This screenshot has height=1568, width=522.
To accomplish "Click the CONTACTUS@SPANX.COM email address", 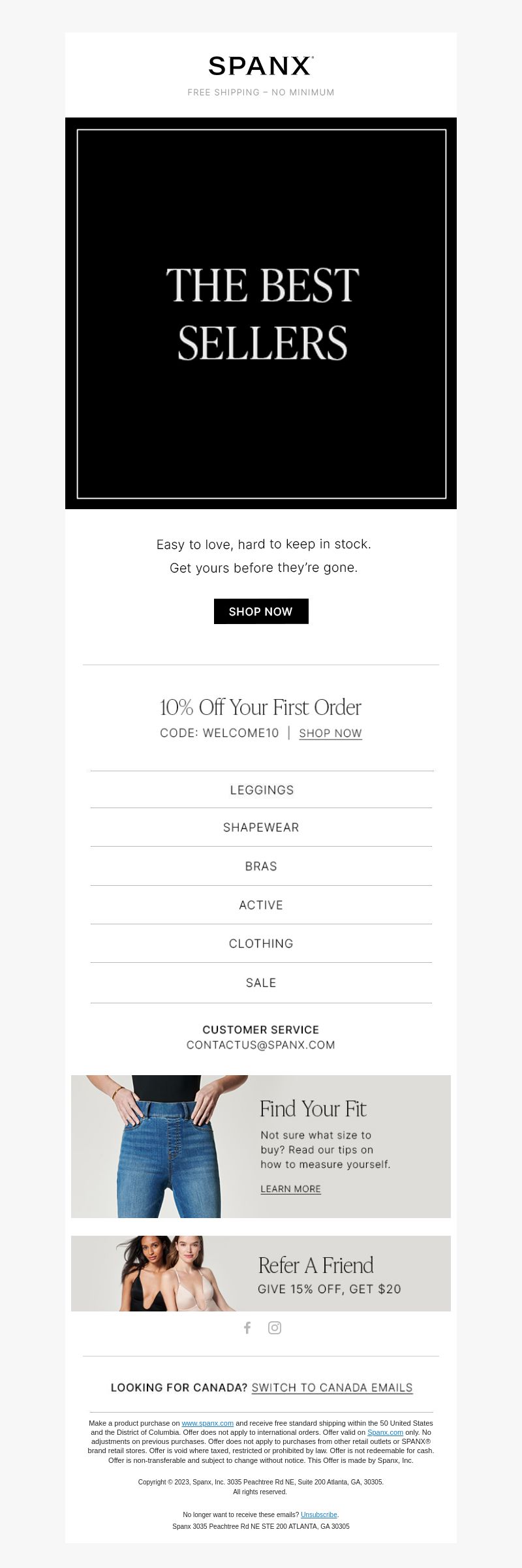I will click(261, 1044).
